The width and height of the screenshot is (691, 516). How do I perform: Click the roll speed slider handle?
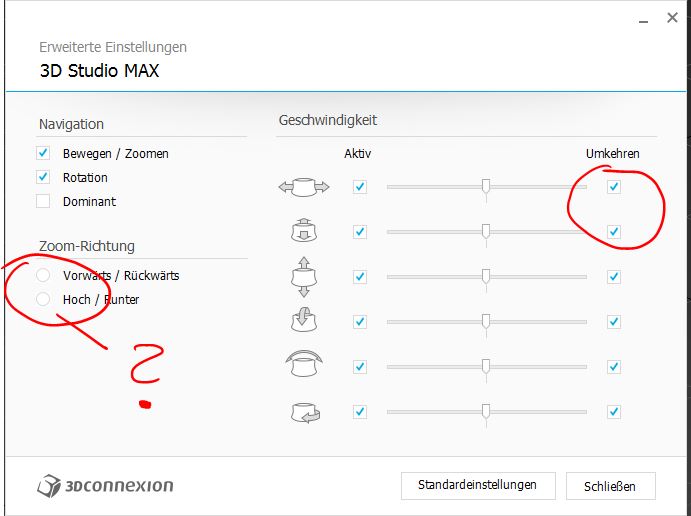tap(486, 366)
